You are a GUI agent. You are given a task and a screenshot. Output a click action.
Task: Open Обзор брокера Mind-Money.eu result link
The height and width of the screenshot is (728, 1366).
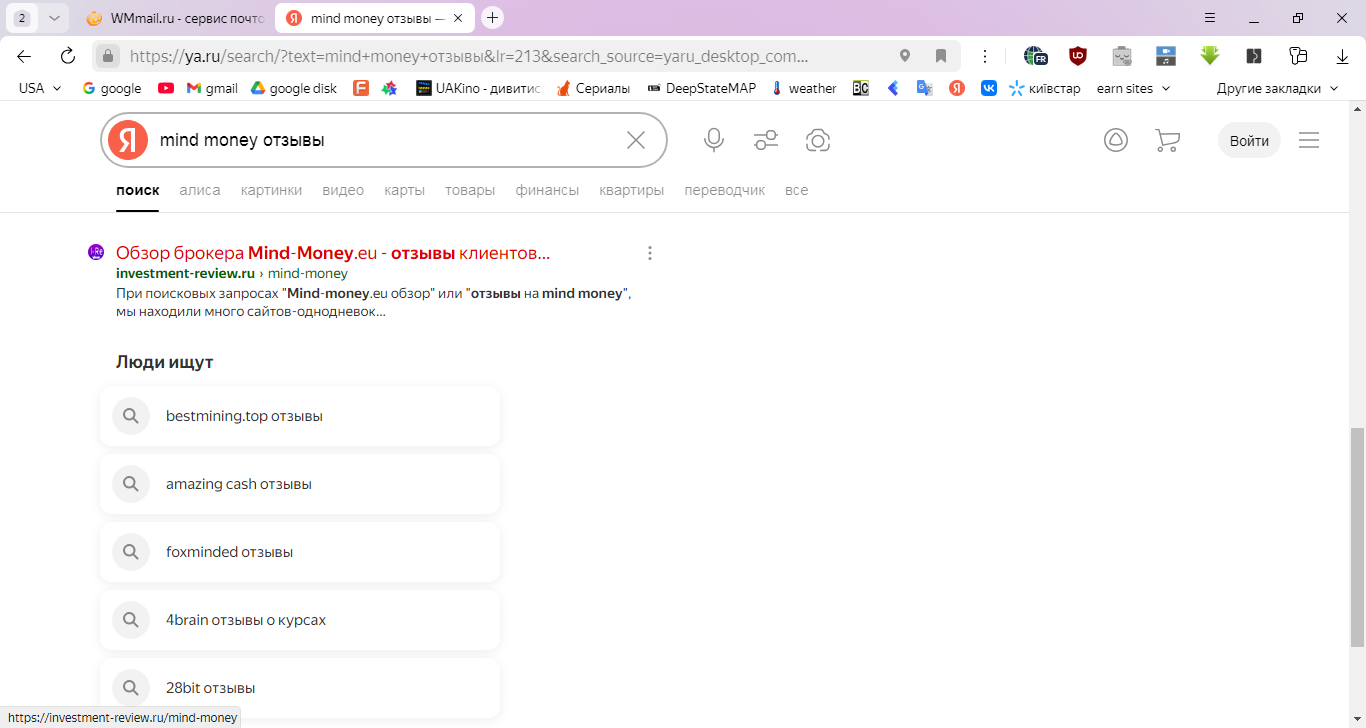(333, 253)
